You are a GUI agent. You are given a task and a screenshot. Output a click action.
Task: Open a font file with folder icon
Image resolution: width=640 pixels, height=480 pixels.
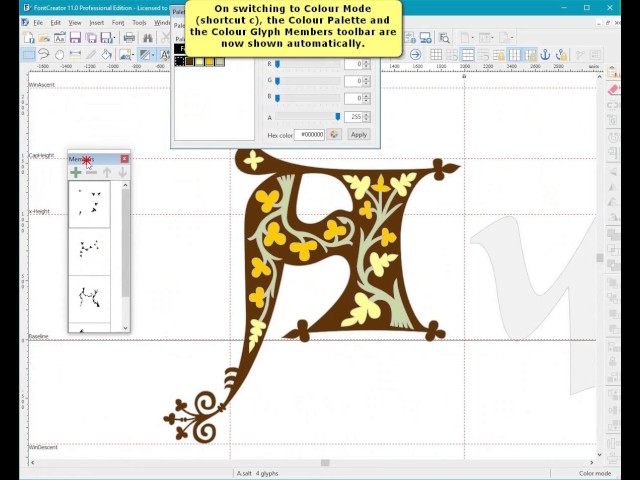pos(44,38)
